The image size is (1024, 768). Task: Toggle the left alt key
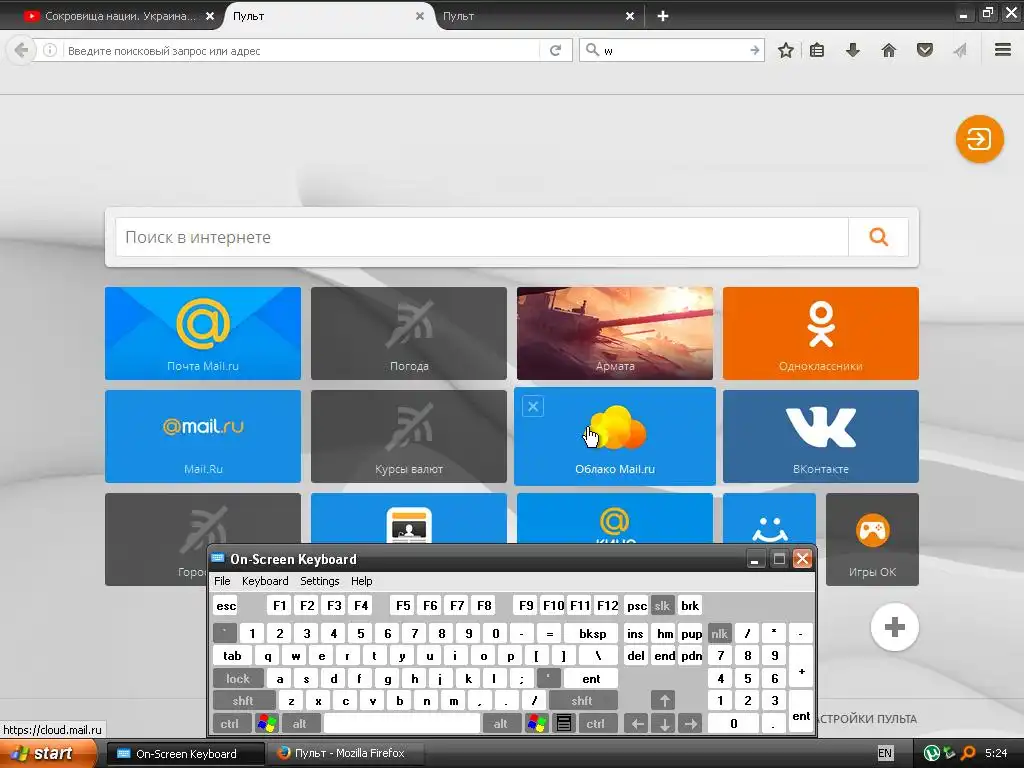[x=300, y=724]
